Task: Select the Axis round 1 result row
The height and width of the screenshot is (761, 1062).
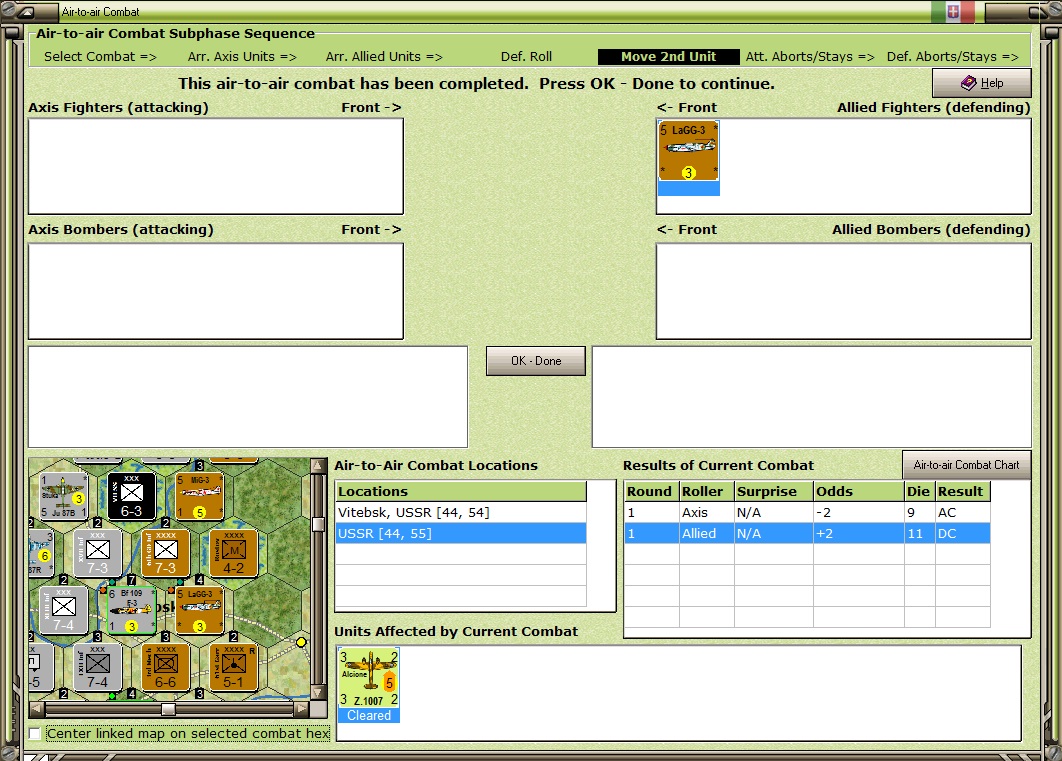Action: (x=807, y=513)
